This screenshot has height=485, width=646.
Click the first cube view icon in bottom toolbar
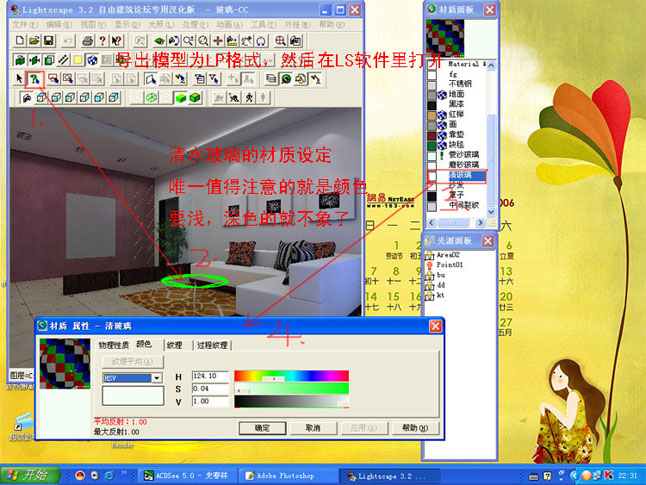pos(42,98)
